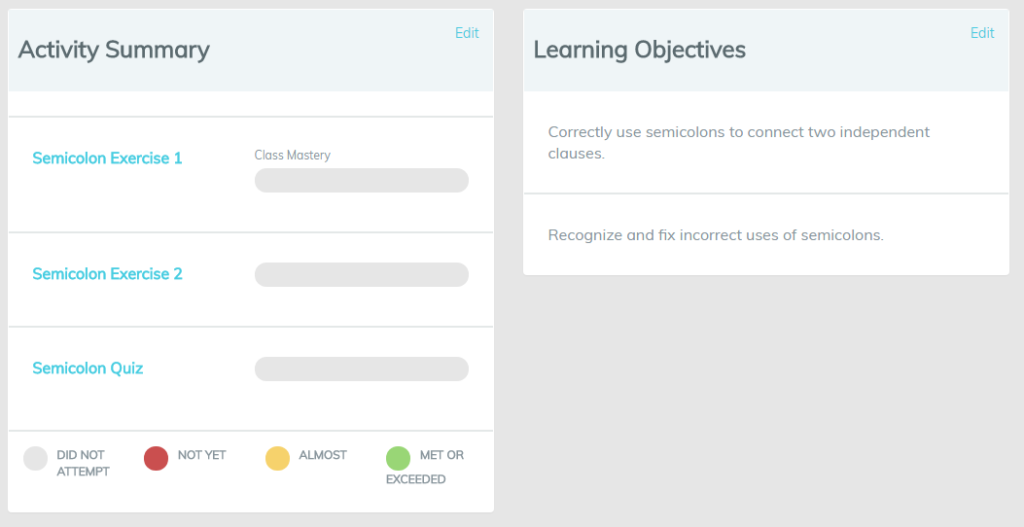Select the Activity Summary heading

(114, 50)
